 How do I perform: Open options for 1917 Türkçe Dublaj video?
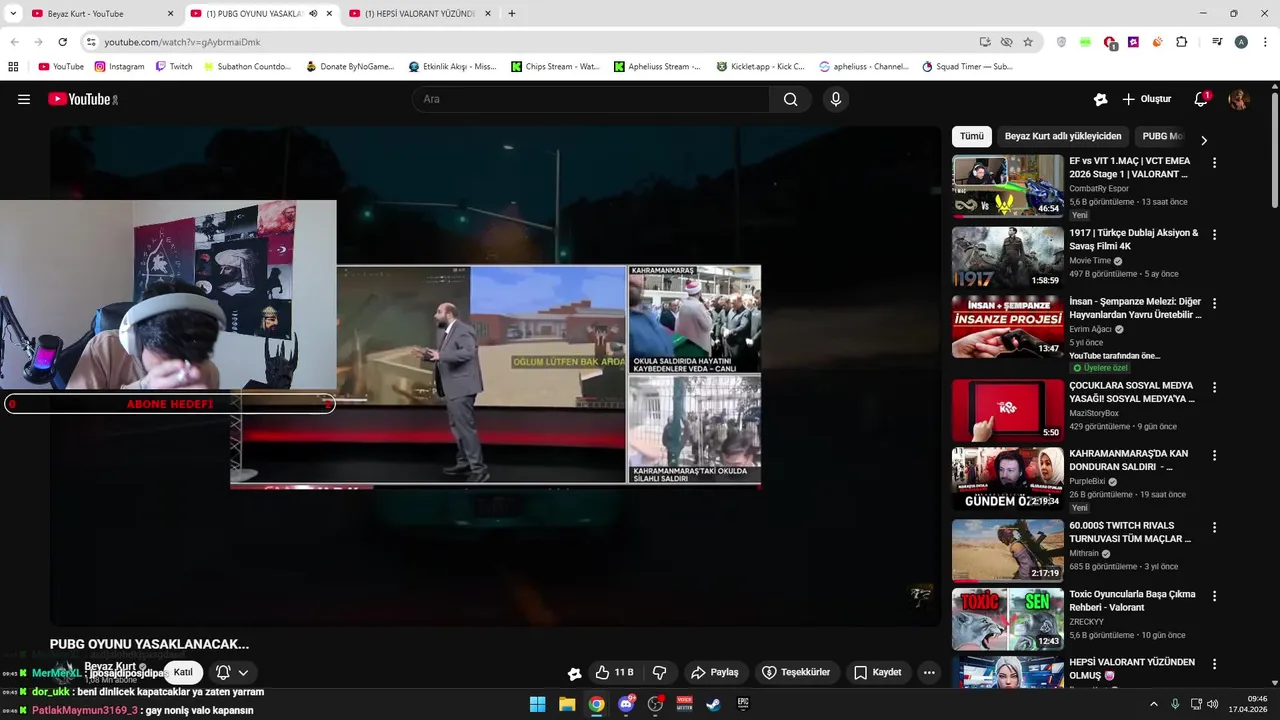(1215, 235)
